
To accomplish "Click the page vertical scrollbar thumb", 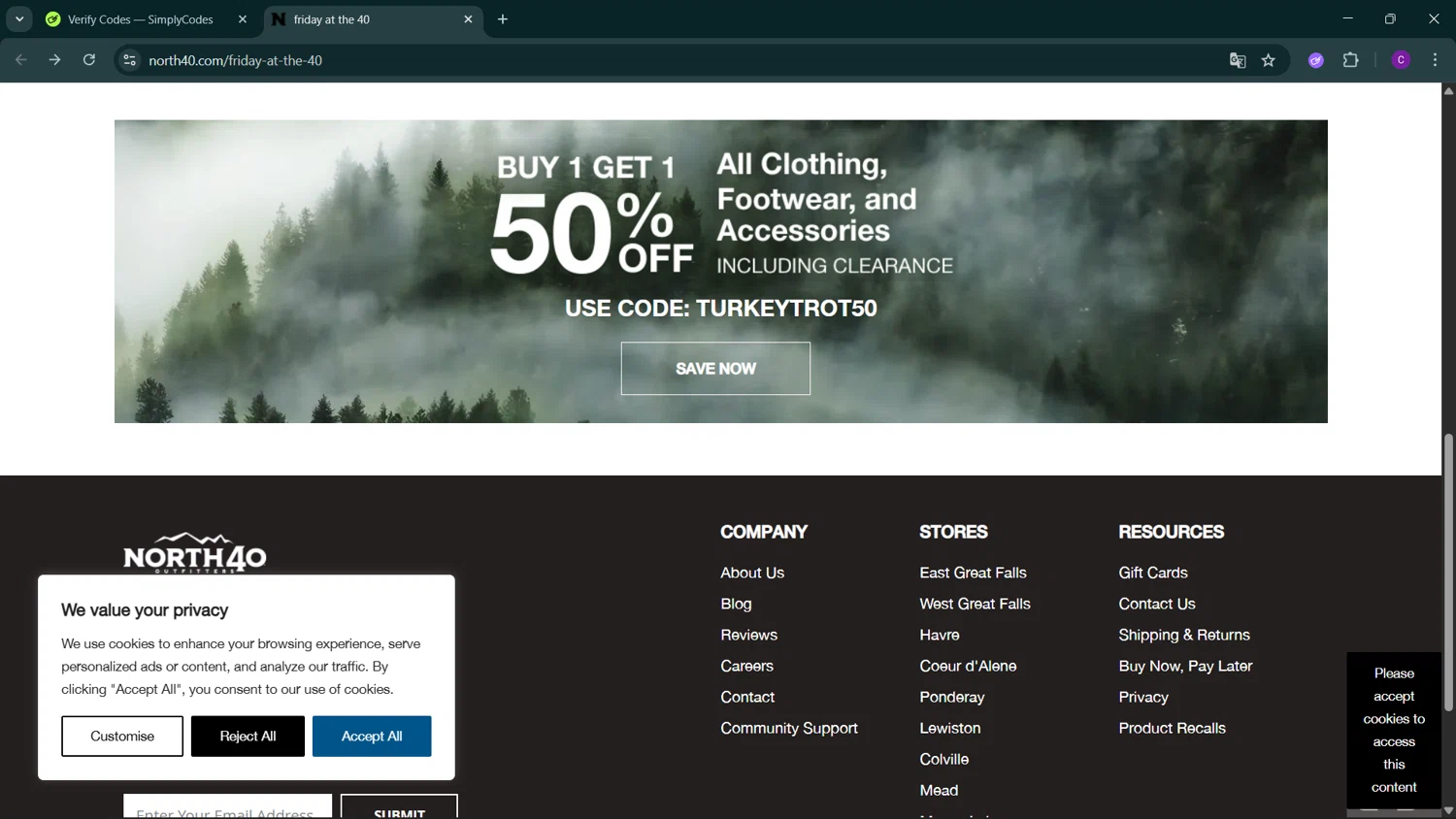I will tap(1448, 573).
